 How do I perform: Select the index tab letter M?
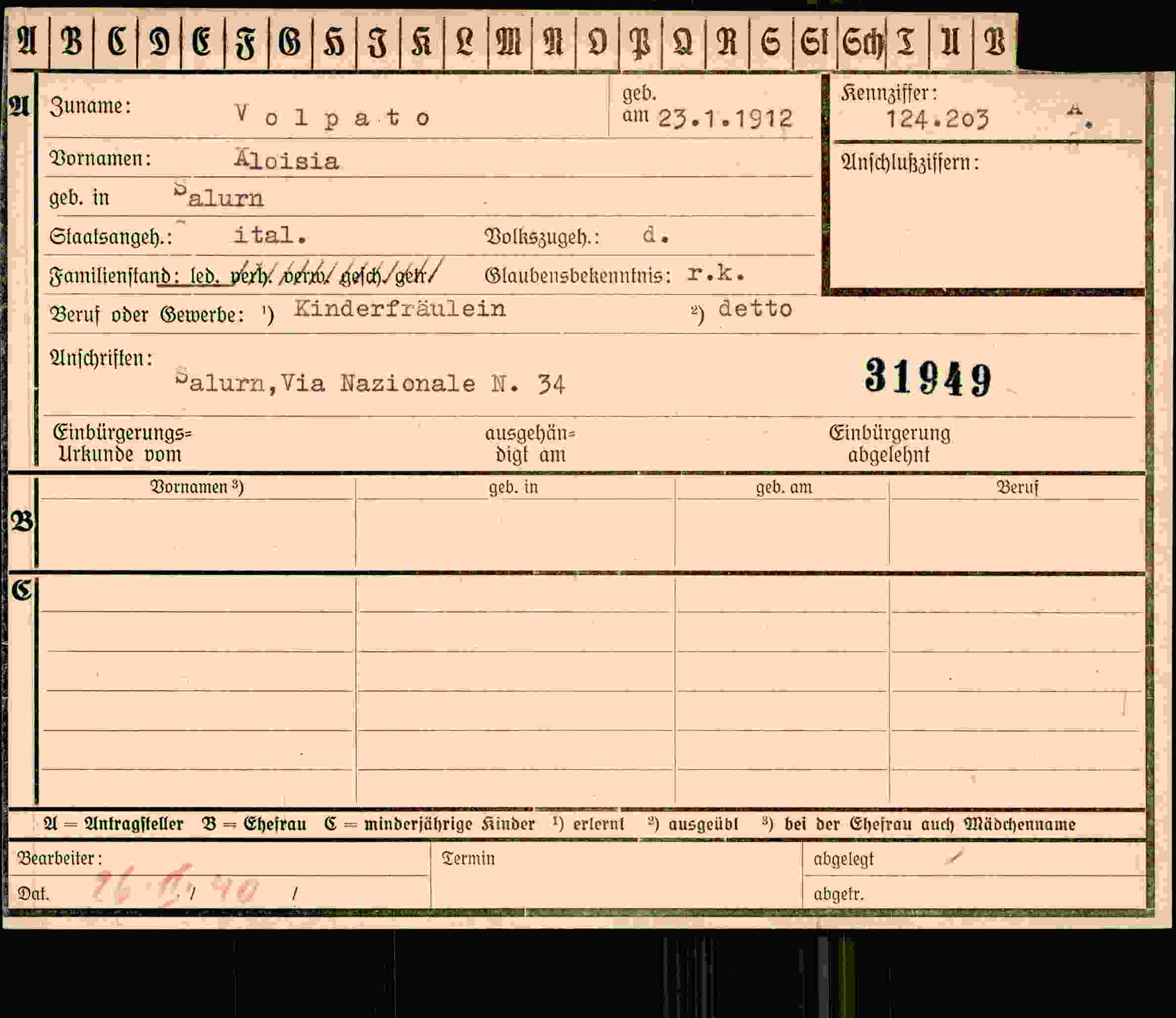click(509, 42)
